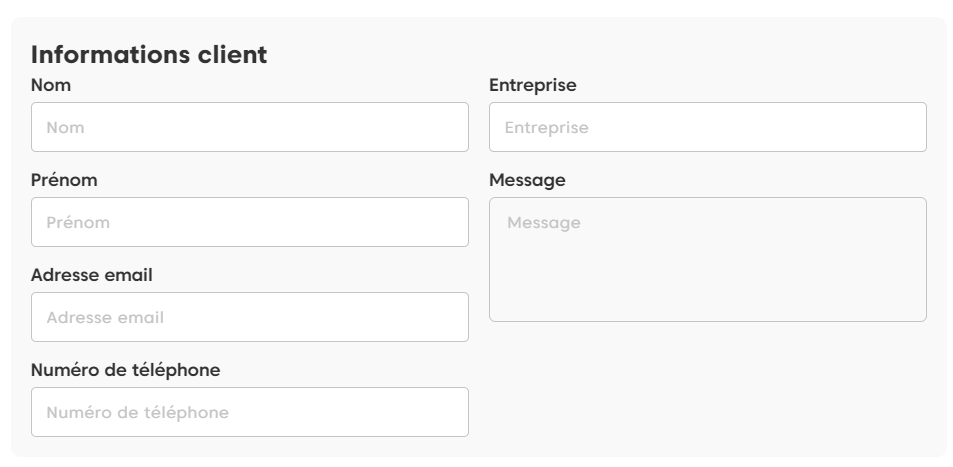Click the Numéro de téléphone field

pos(250,412)
